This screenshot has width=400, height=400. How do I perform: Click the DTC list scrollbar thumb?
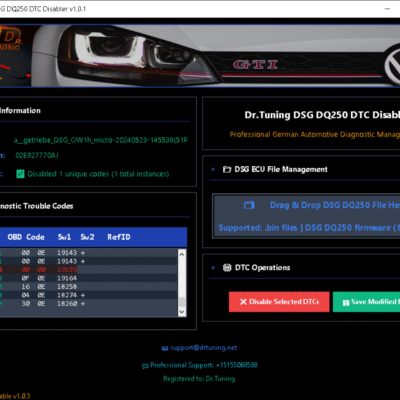[x=182, y=301]
